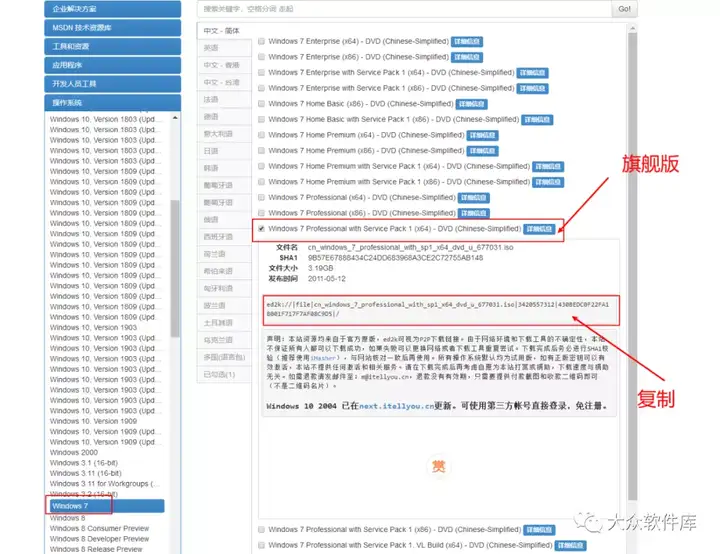Select Windows 7 Home Basic (x86) checkbox

click(261, 104)
